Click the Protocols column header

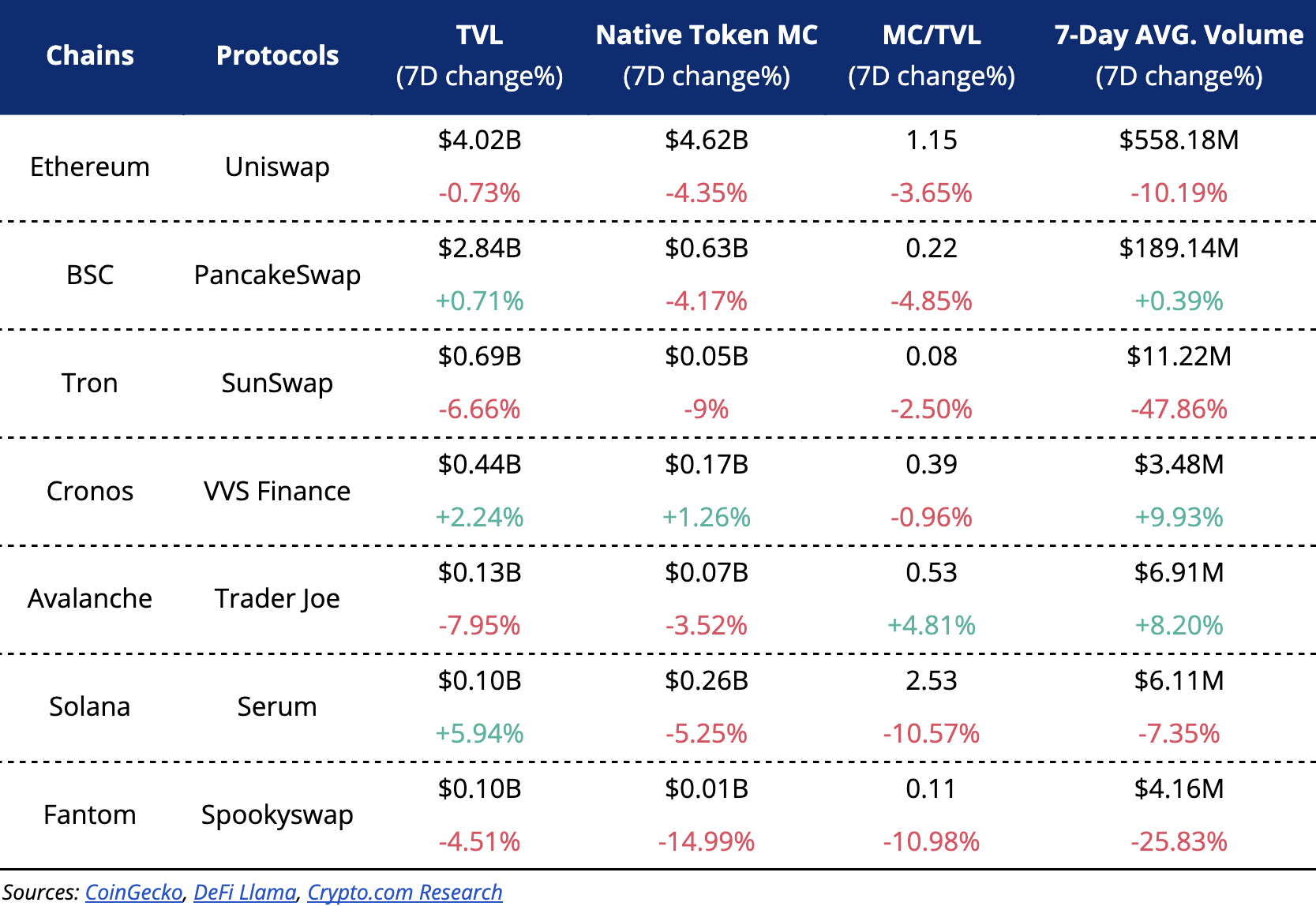[x=277, y=55]
